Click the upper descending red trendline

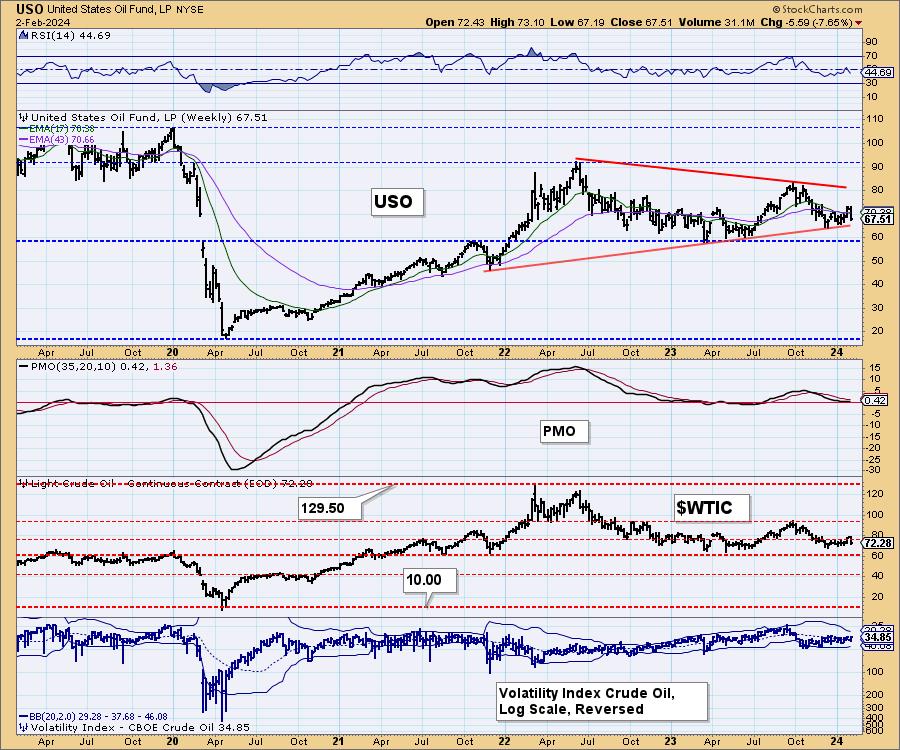click(x=711, y=173)
